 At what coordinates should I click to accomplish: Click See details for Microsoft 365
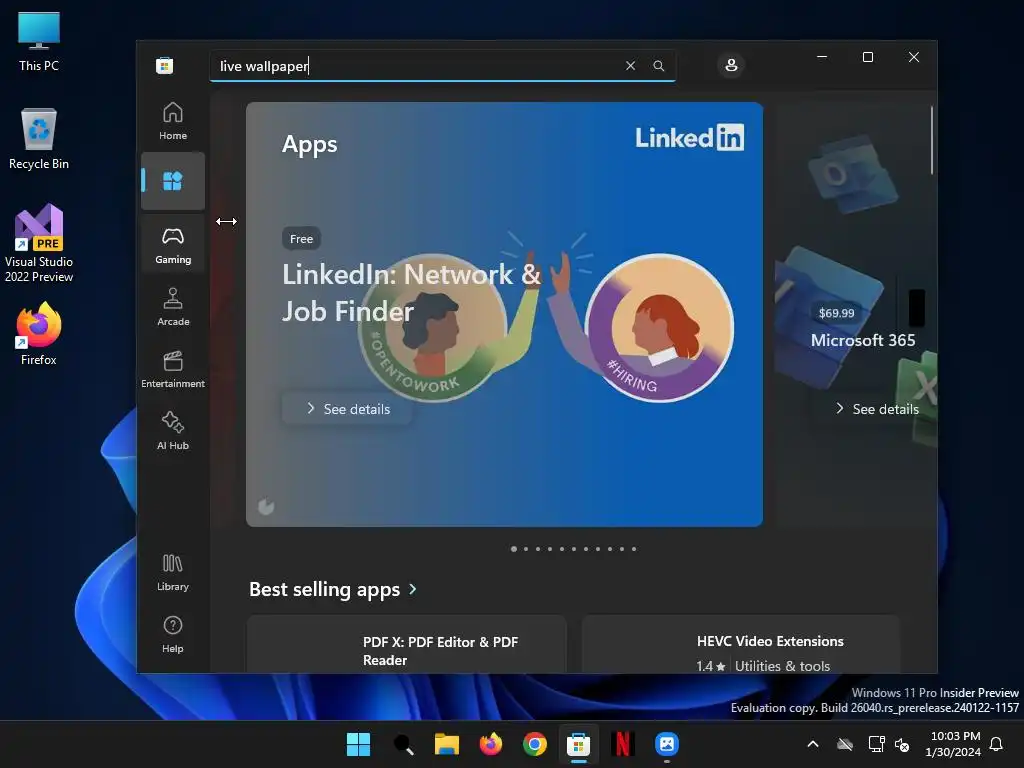[877, 409]
